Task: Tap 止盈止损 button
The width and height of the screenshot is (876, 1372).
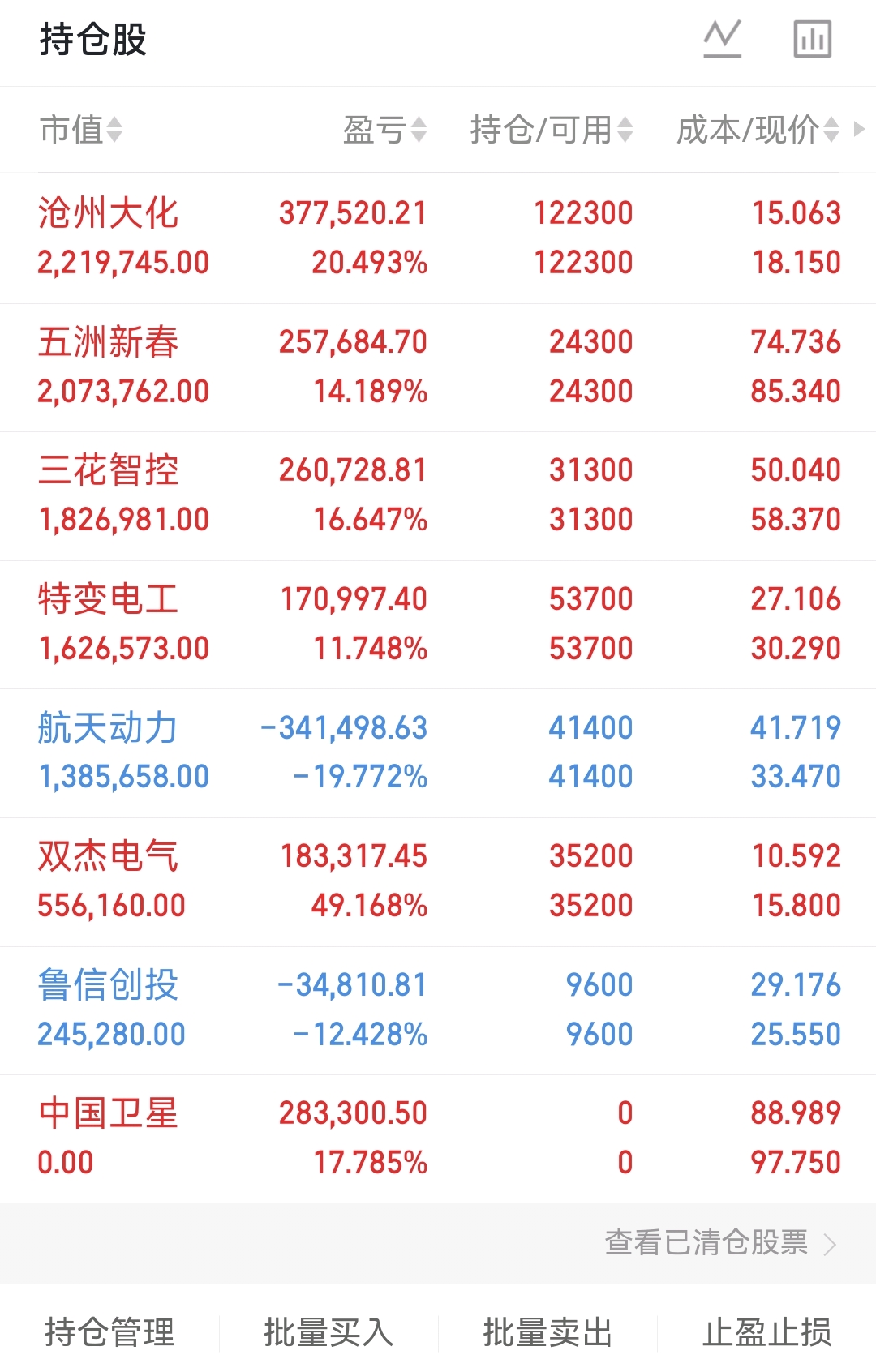Action: click(x=766, y=1332)
